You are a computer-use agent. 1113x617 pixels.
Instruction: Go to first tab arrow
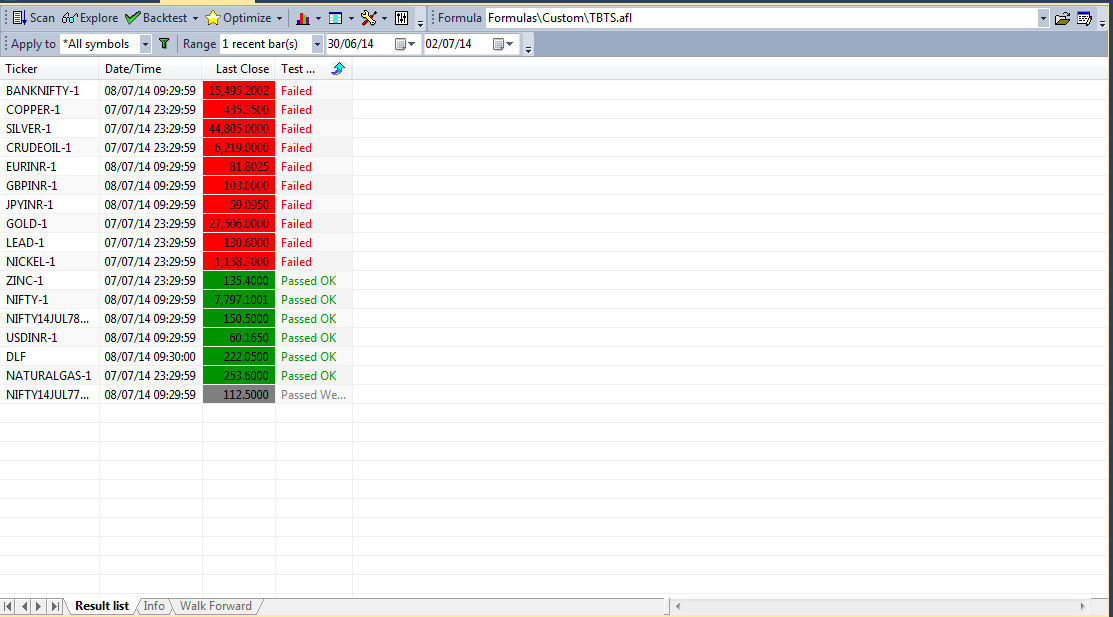8,606
